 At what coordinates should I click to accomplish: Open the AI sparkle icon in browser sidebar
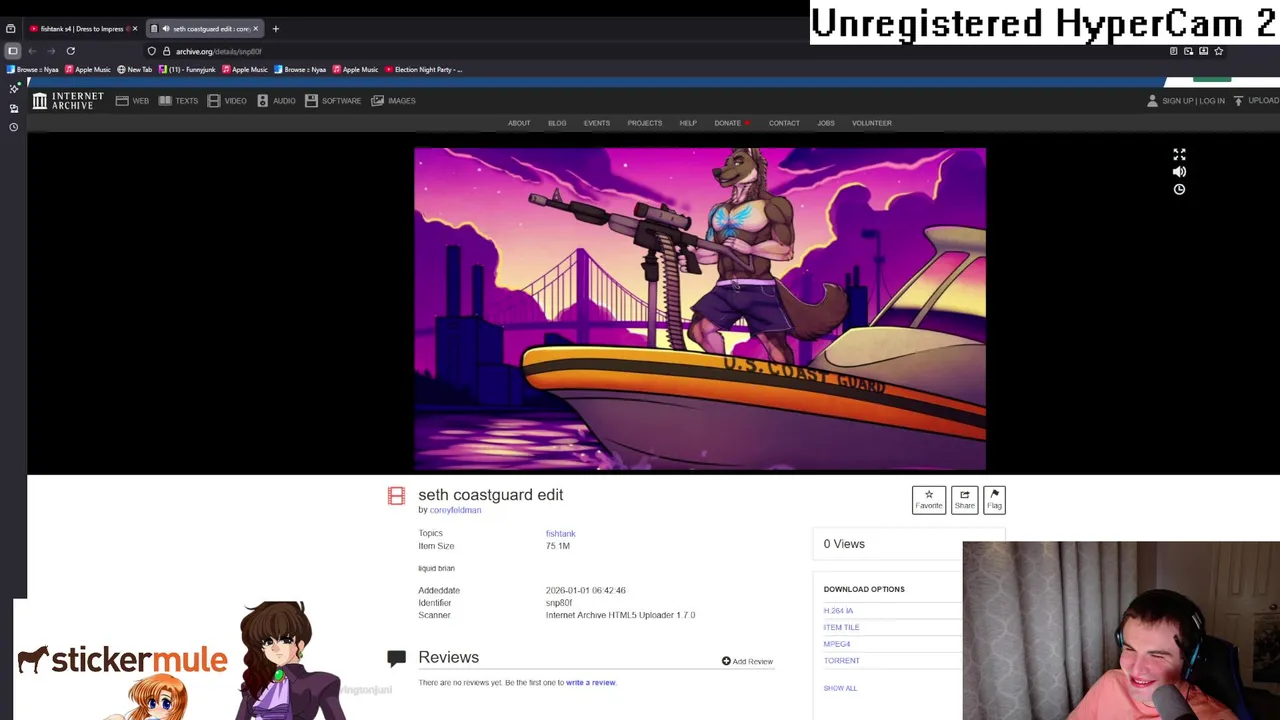[x=14, y=89]
